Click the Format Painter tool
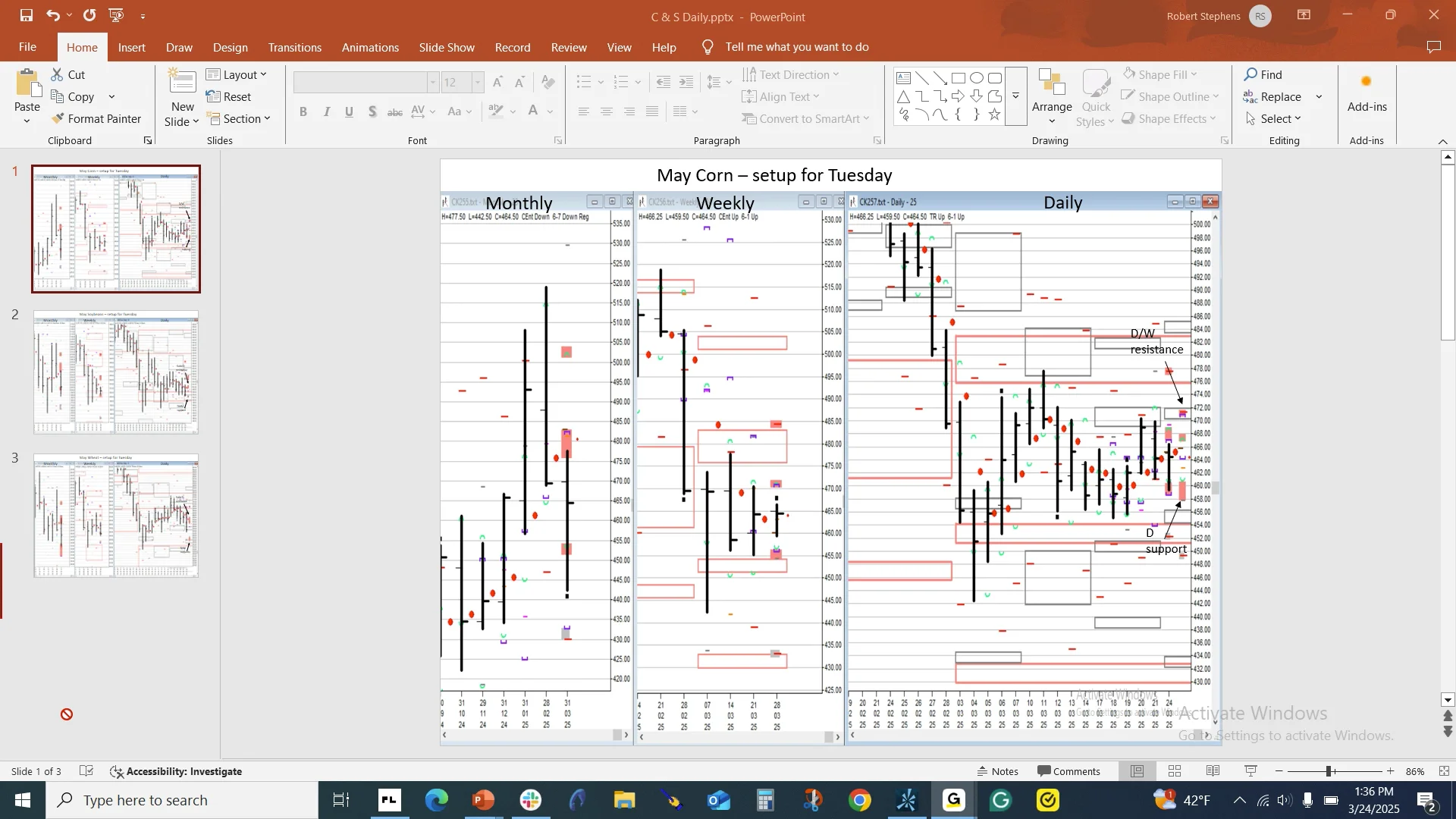This screenshot has width=1456, height=819. (96, 118)
